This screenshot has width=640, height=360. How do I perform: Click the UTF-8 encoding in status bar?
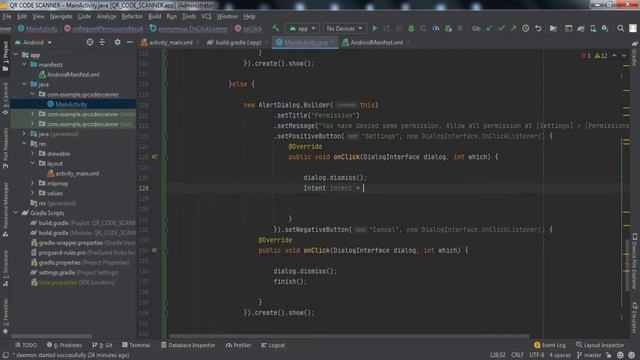(537, 355)
